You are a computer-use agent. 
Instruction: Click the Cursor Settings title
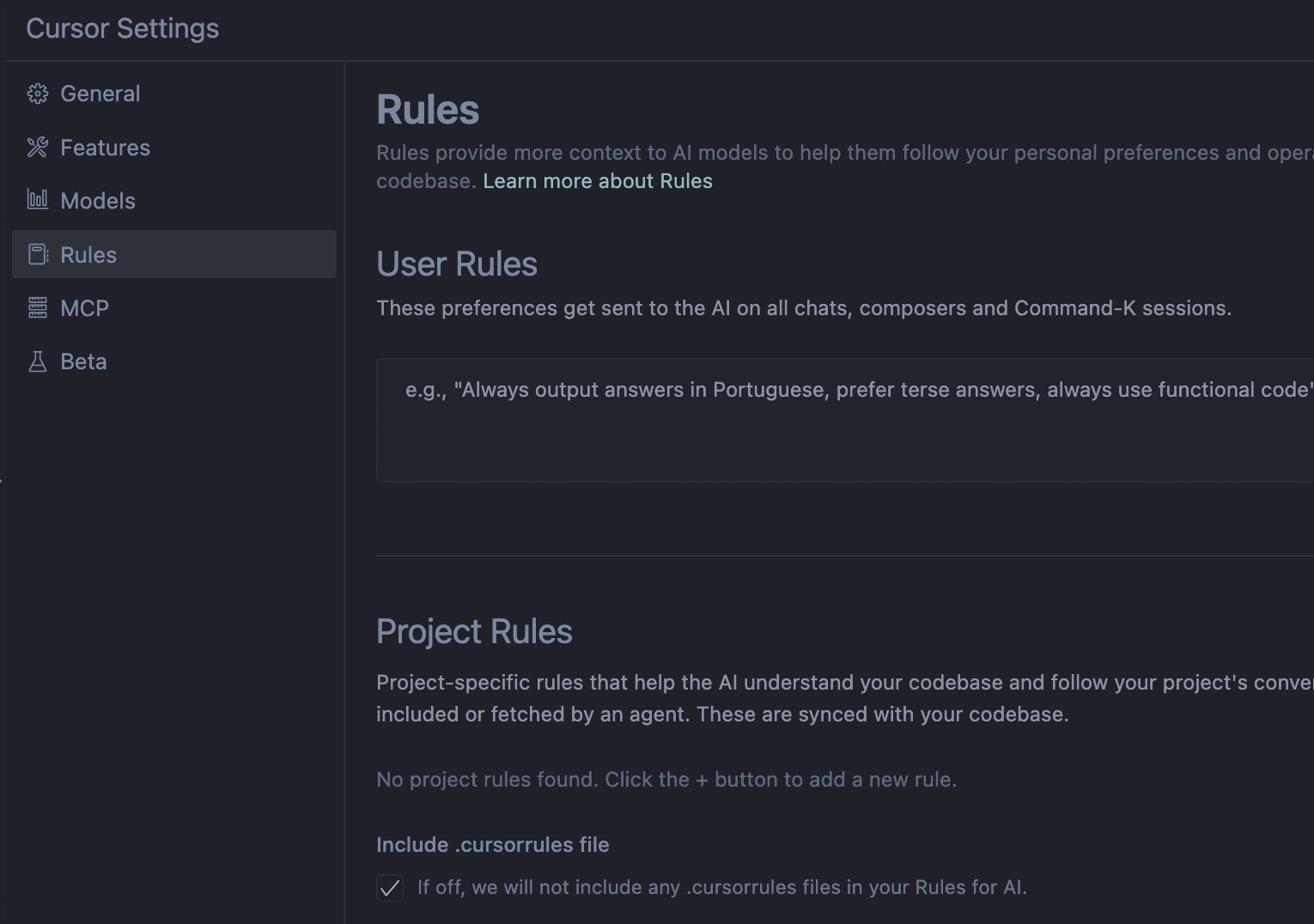pos(123,28)
